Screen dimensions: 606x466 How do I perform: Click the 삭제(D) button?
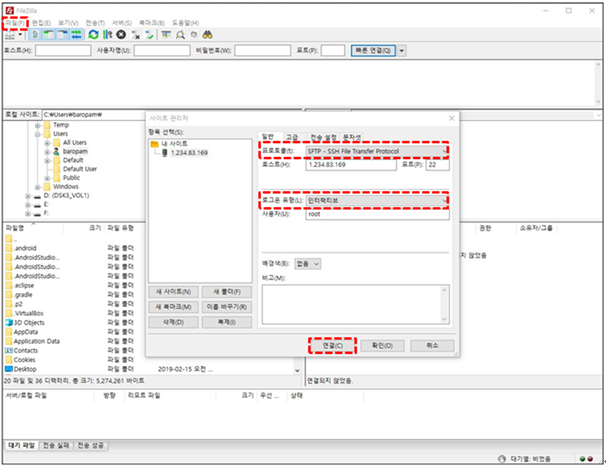pyautogui.click(x=174, y=322)
